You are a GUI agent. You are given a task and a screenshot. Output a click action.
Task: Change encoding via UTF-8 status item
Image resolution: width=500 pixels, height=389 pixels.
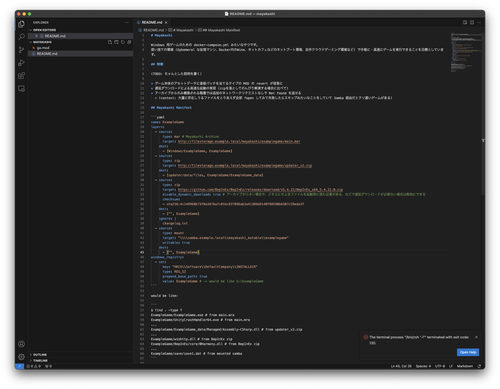pyautogui.click(x=440, y=366)
